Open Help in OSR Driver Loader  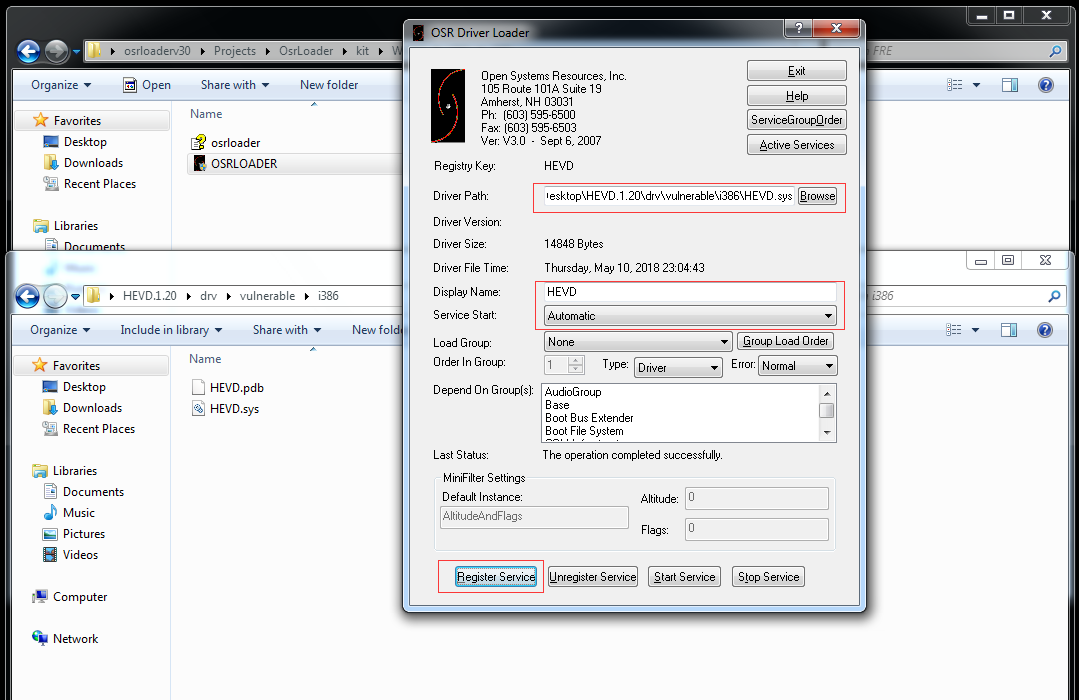coord(796,96)
